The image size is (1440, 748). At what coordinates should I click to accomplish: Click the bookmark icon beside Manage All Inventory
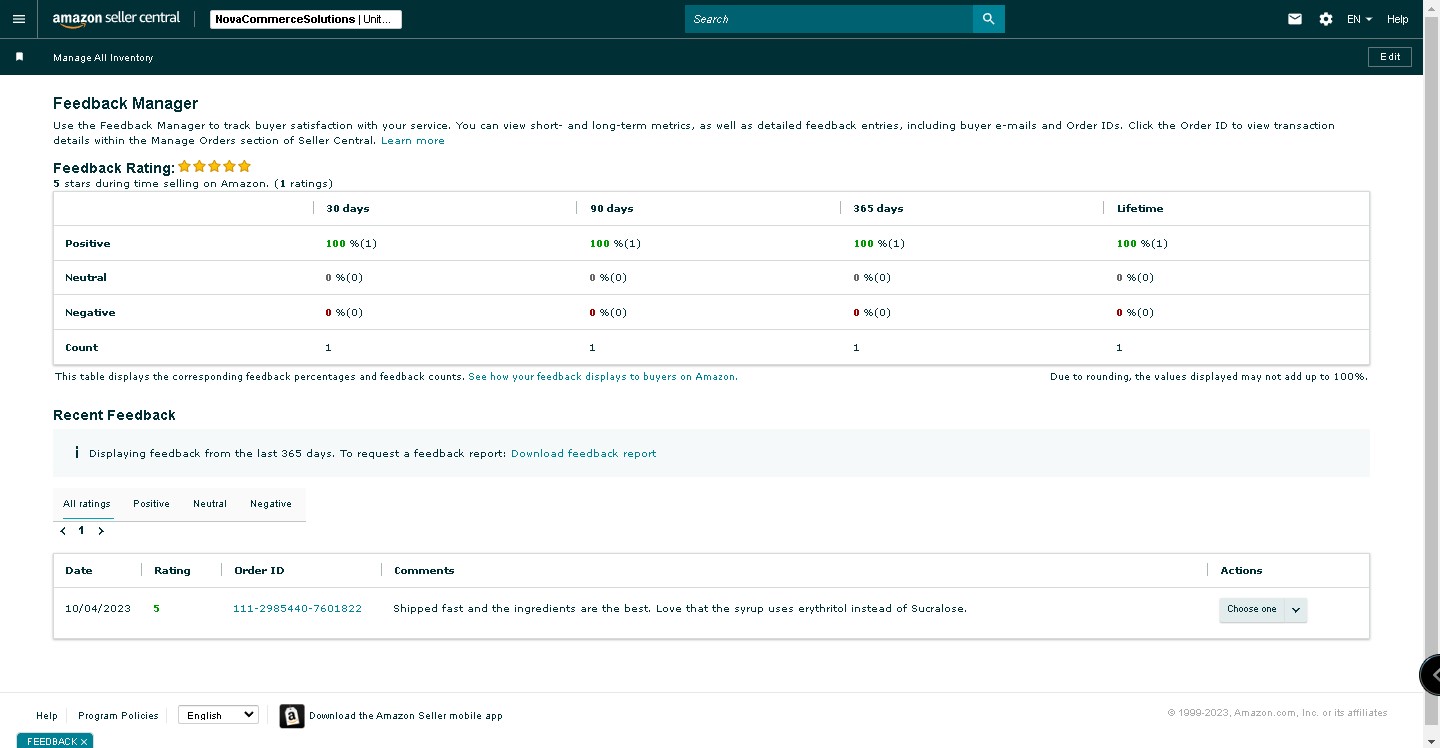pos(19,57)
